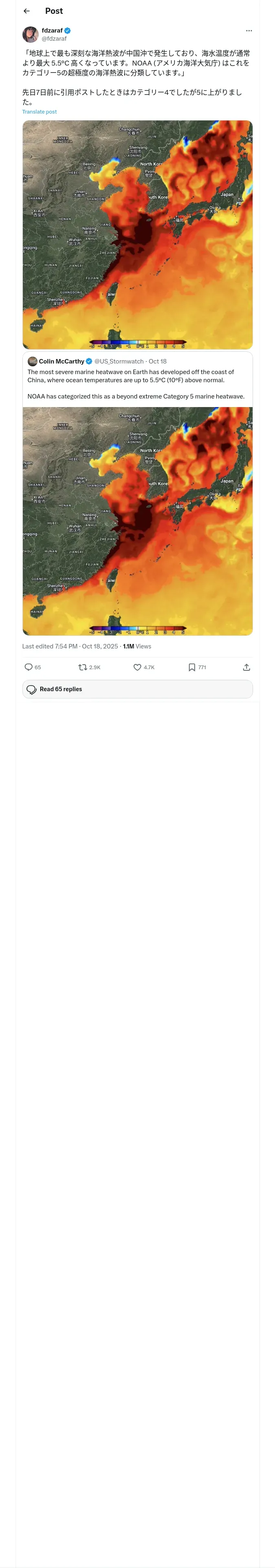Click the Last edited timestamp link
The image size is (275, 1568).
(x=70, y=646)
